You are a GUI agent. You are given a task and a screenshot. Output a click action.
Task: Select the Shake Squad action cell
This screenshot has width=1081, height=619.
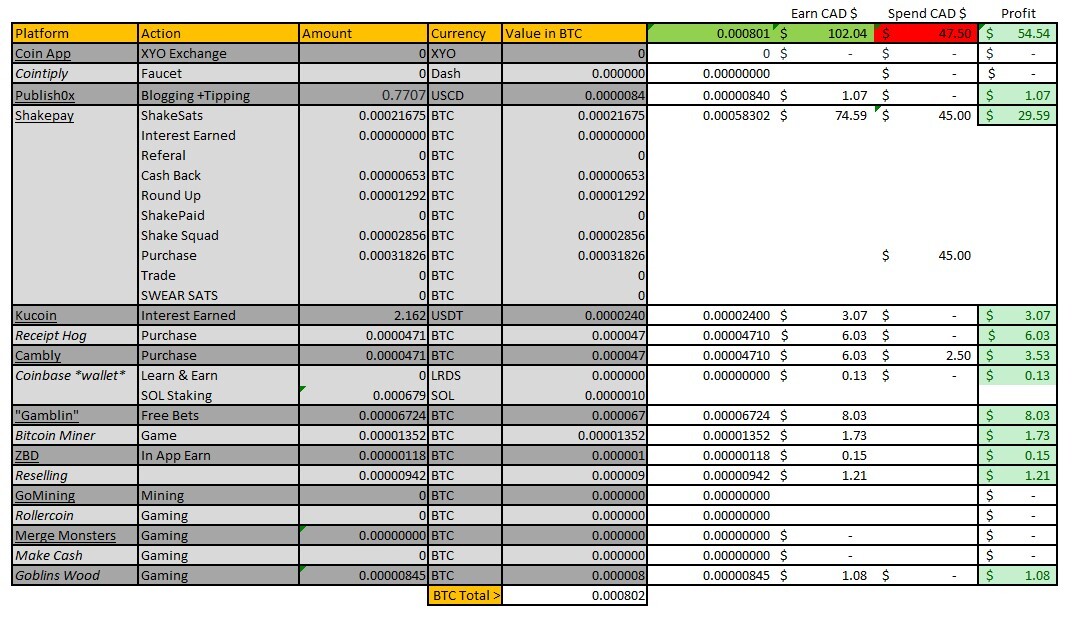point(219,236)
